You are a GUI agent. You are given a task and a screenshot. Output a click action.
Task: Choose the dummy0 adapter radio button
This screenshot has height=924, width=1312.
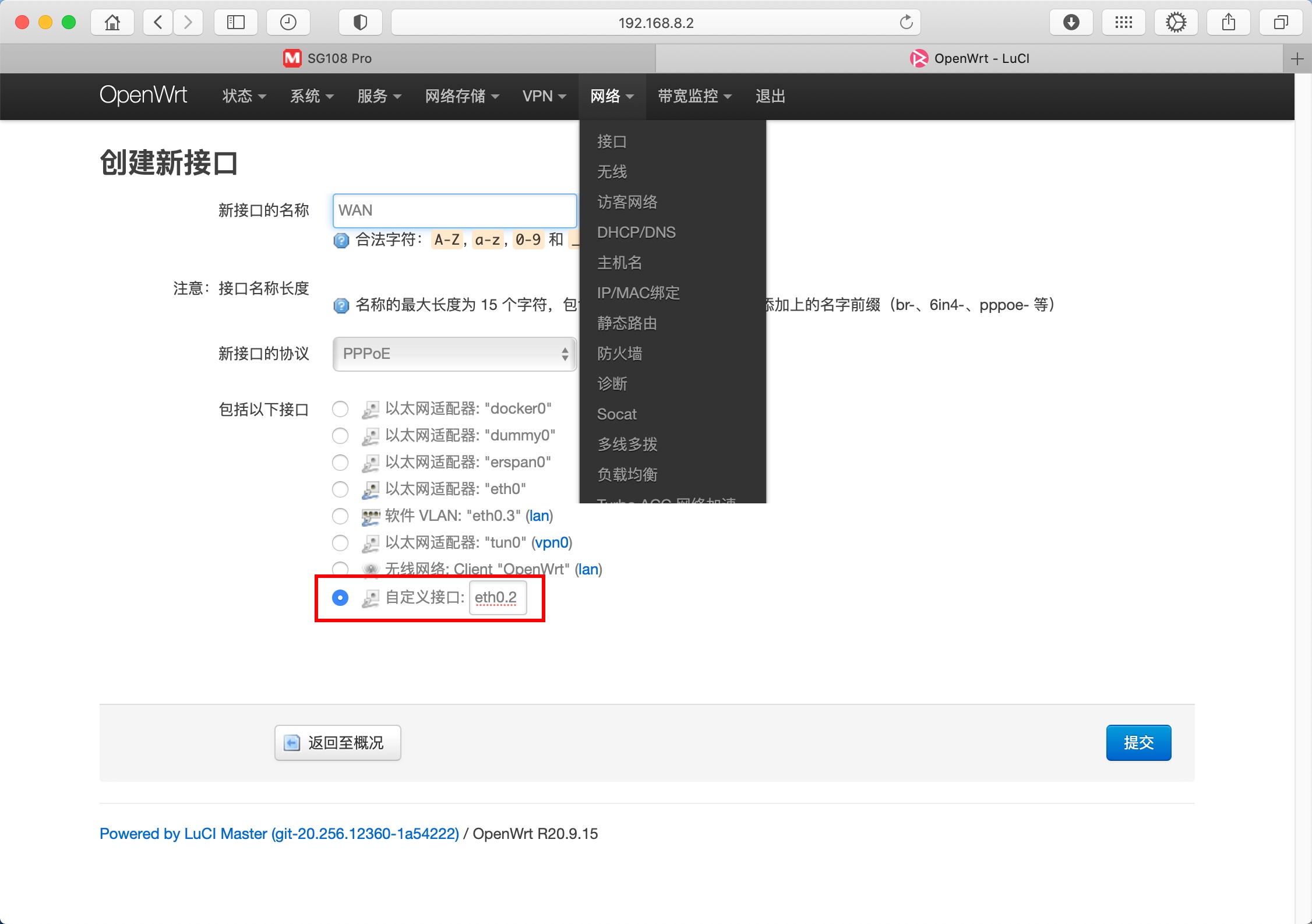[x=340, y=435]
